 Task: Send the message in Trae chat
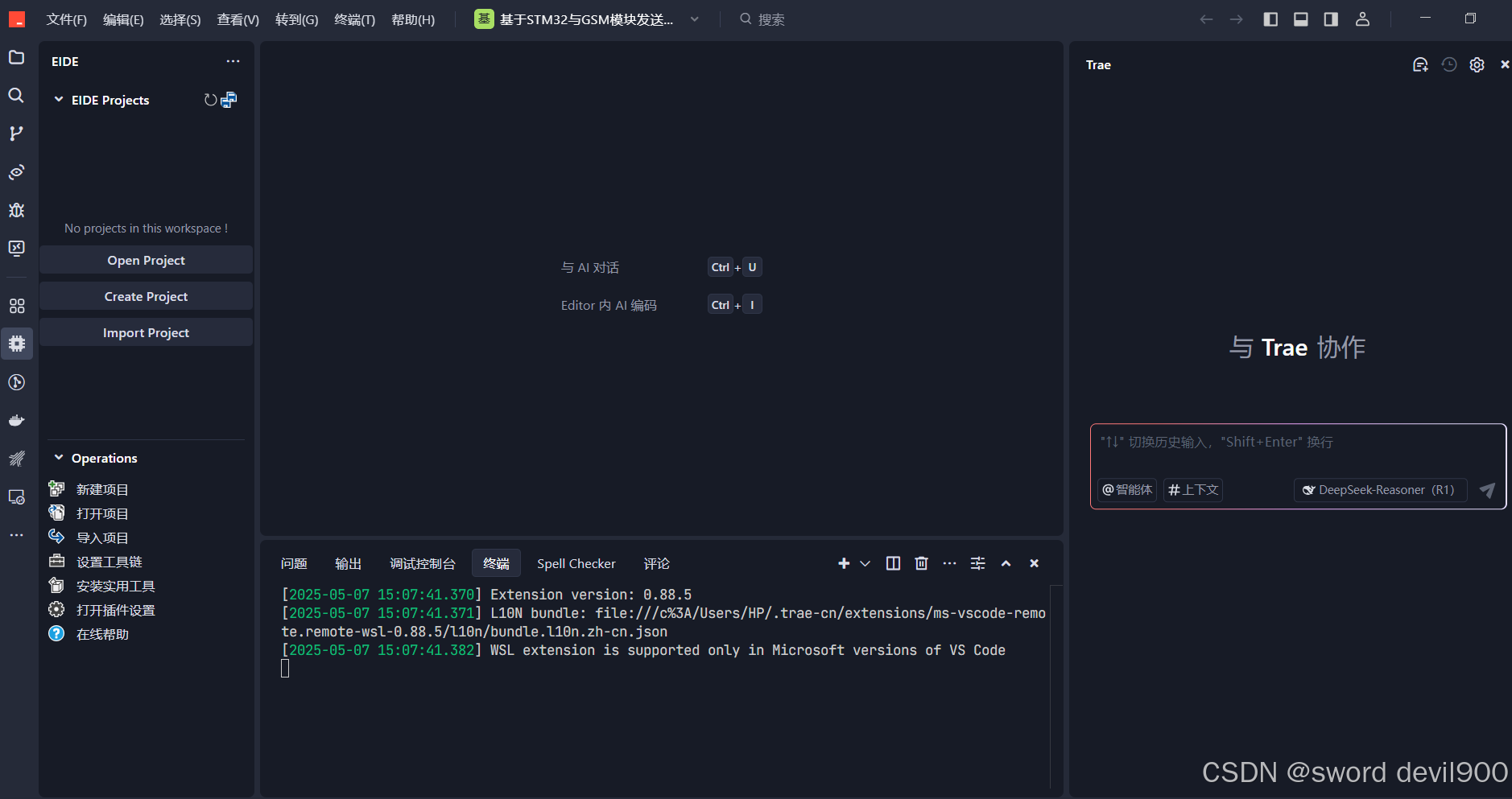coord(1487,489)
